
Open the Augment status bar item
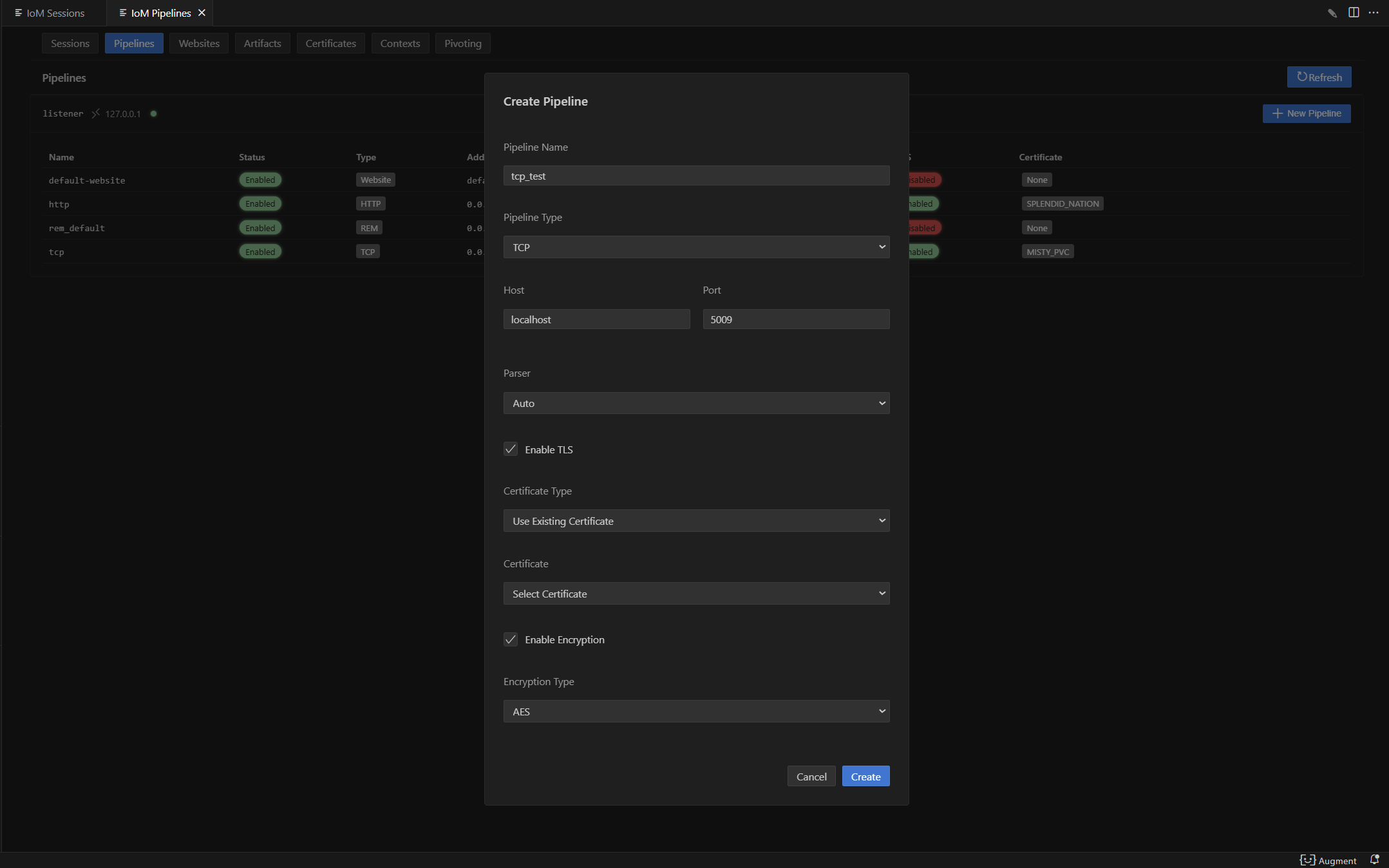point(1328,860)
